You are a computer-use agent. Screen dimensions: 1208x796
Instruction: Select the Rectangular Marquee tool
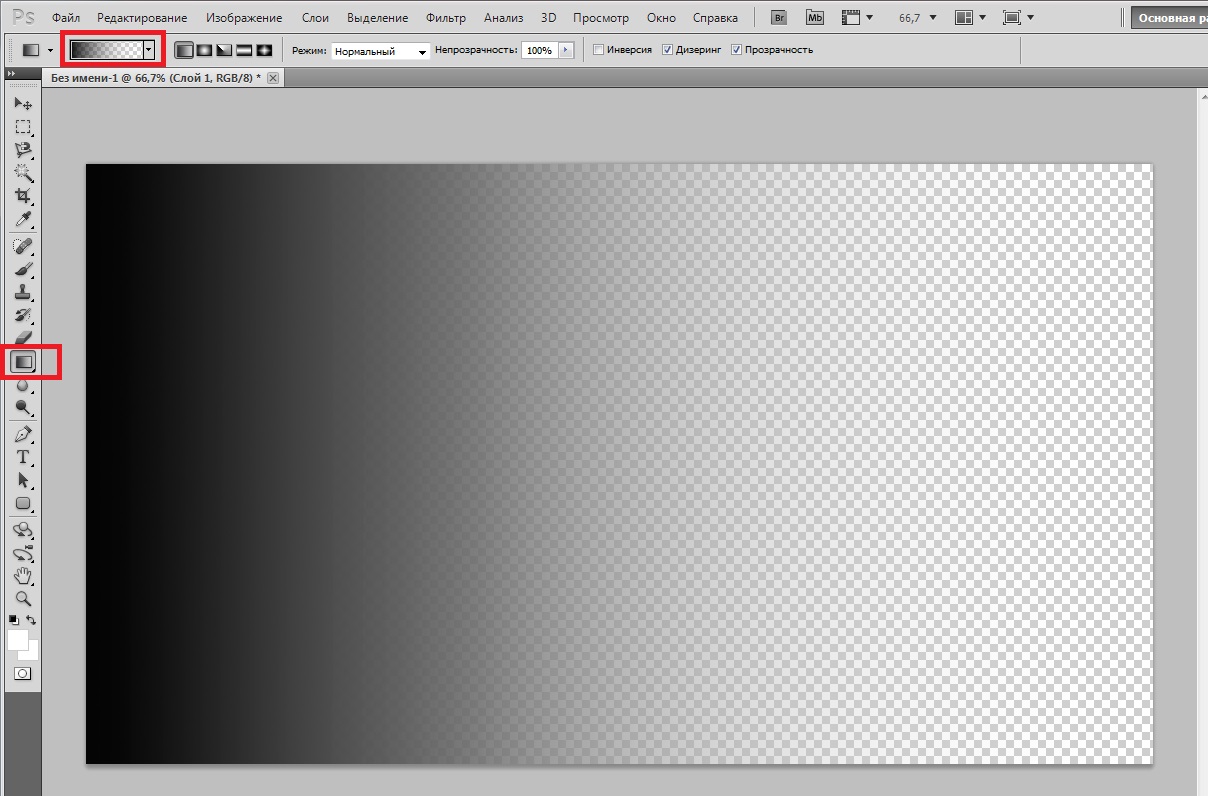pyautogui.click(x=22, y=127)
